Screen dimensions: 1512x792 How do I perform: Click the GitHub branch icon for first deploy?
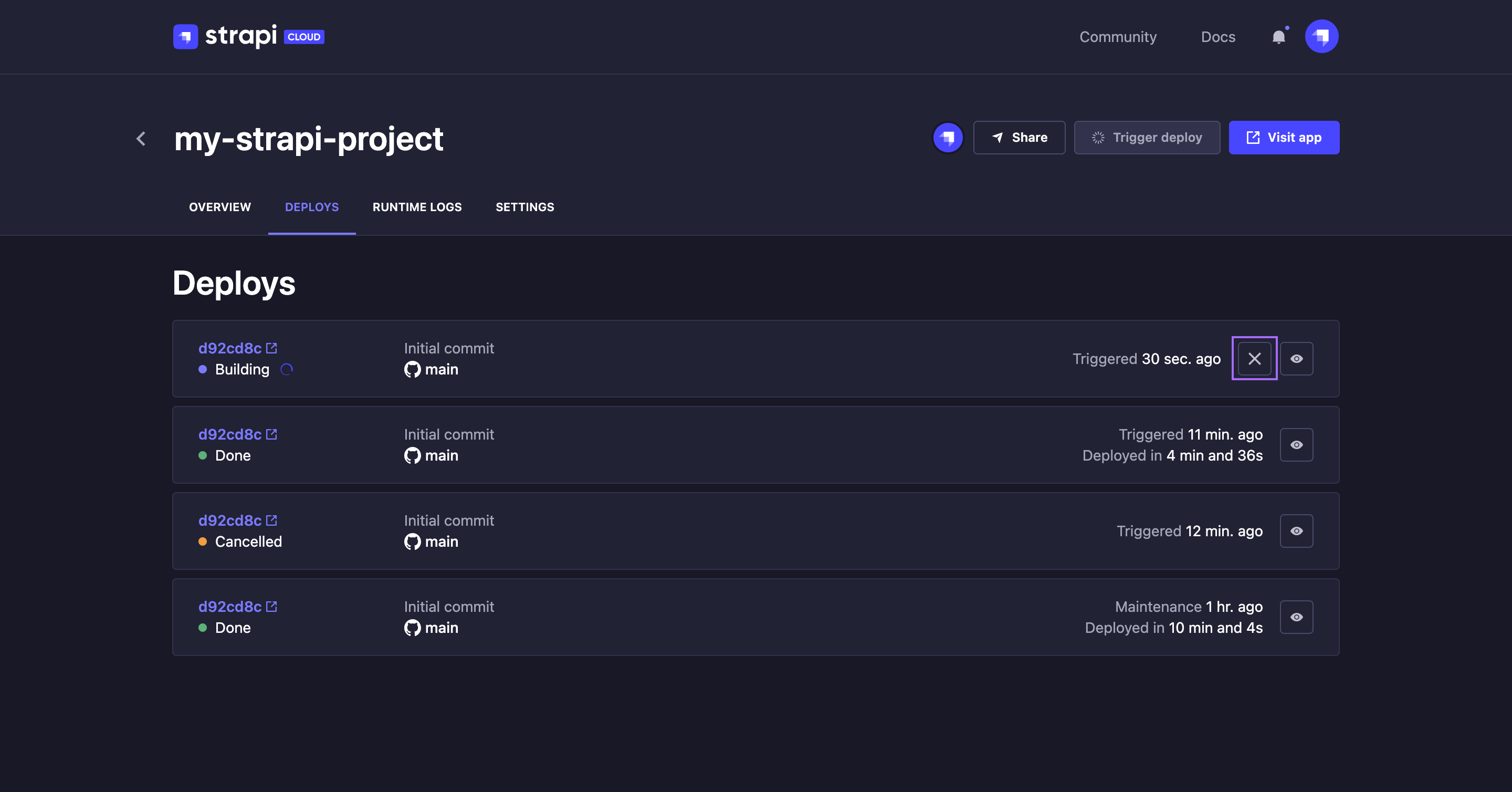(411, 369)
